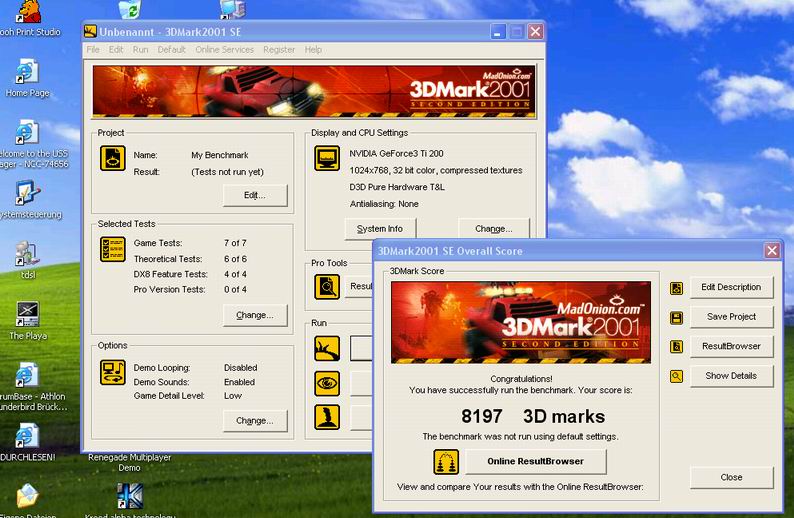Screen dimensions: 794x518
Task: Click the Demo Looping Disabled value
Action: coord(241,368)
